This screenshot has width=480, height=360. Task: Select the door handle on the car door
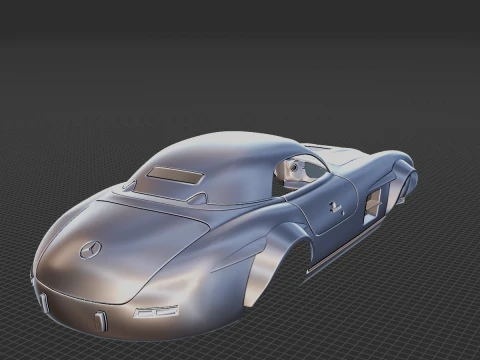[x=336, y=208]
